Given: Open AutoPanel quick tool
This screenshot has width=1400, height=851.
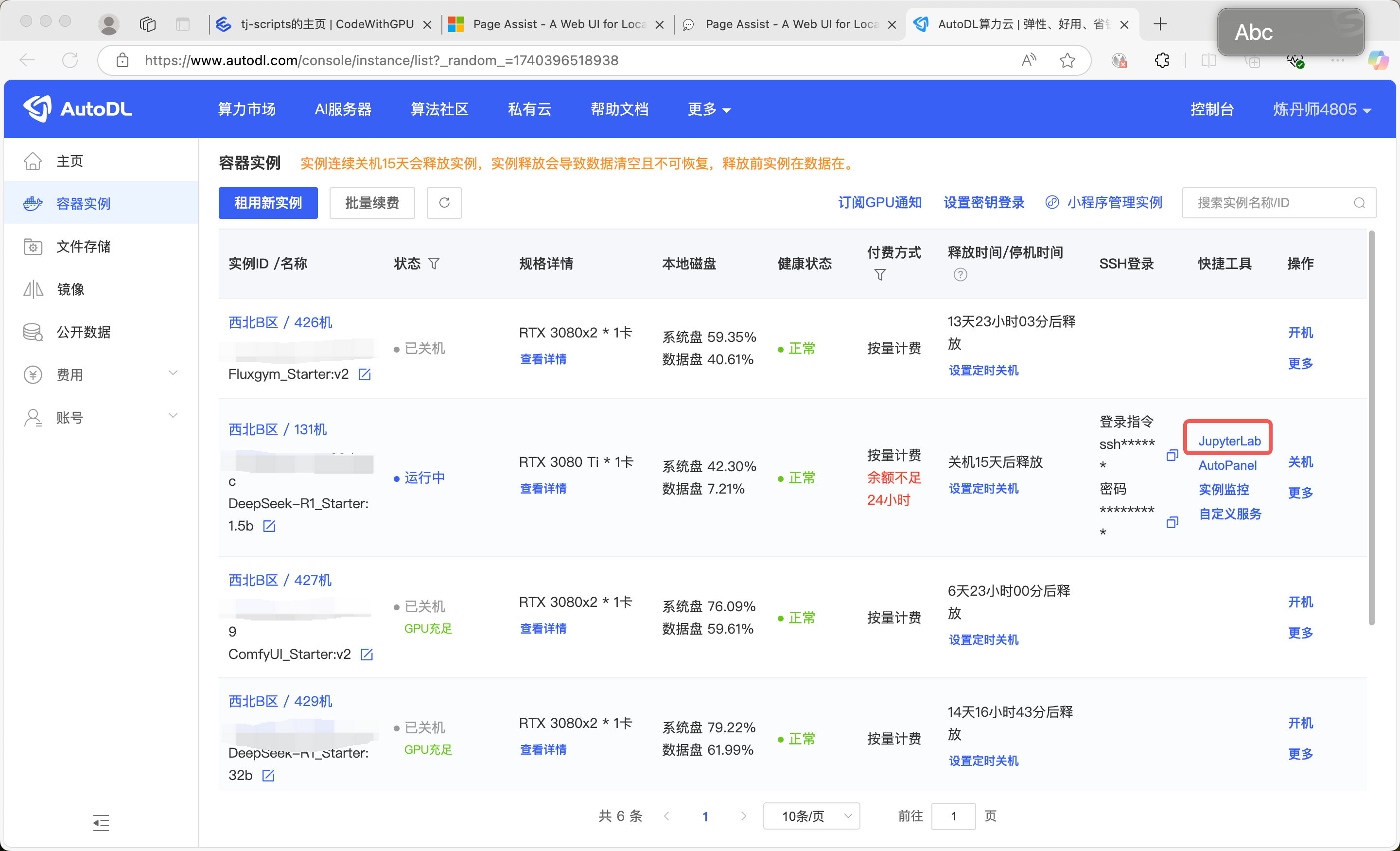Looking at the screenshot, I should point(1227,465).
